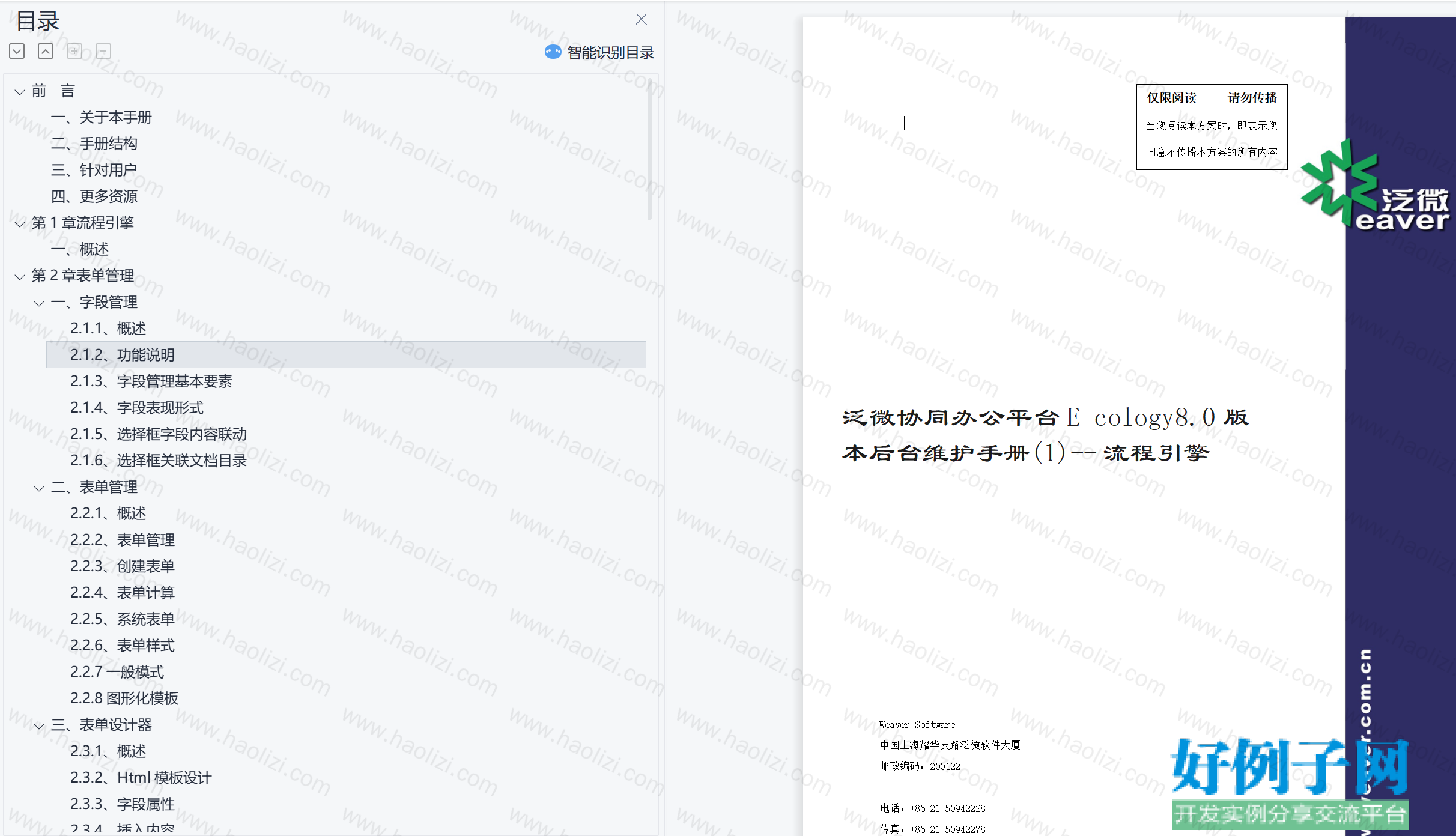The height and width of the screenshot is (836, 1456).
Task: Go to 2.1.3、字段管理基本要素
Action: 151,381
